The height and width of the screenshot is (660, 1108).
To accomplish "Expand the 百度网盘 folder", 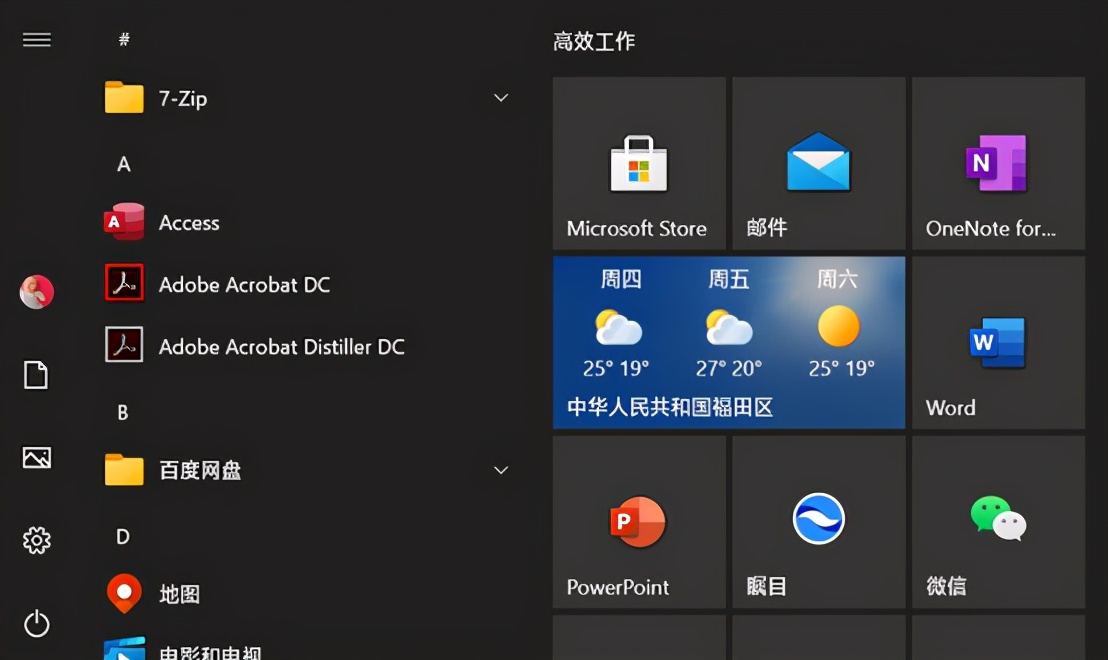I will coord(500,470).
